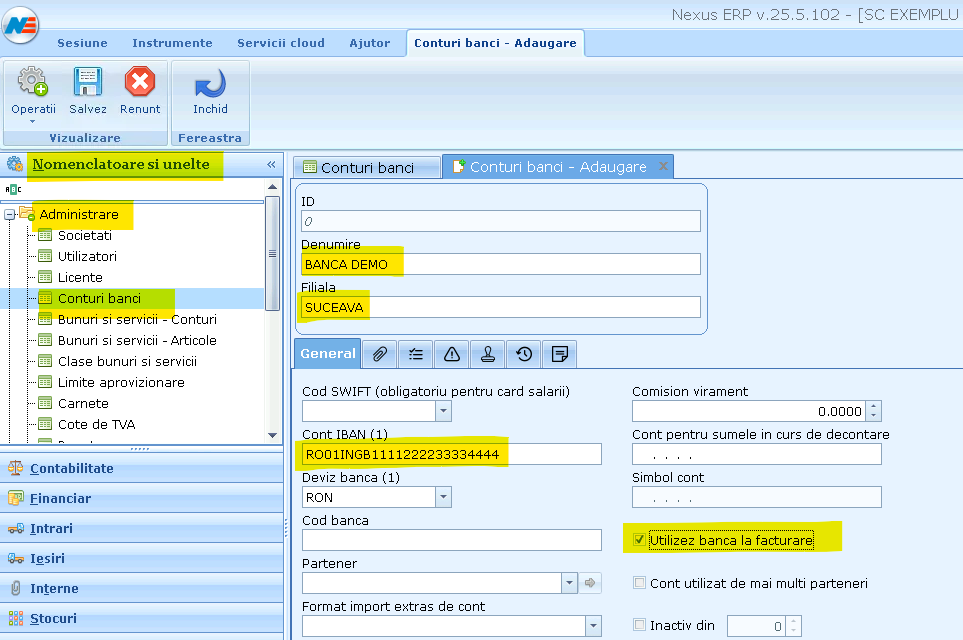Click the Partener lookup arrow button
Viewport: 963px width, 640px height.
click(590, 583)
